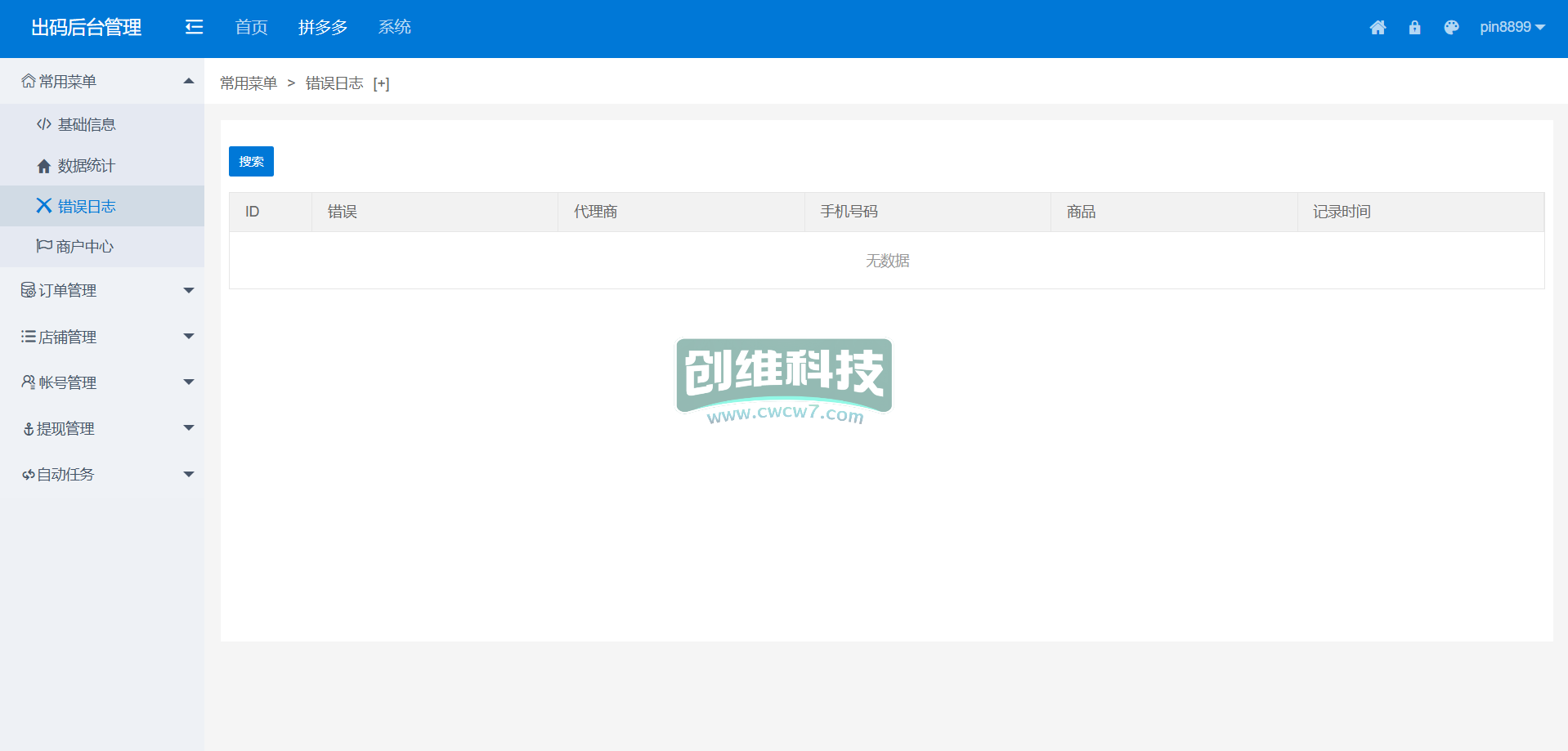Click the X icon beside 错误日志

coord(44,206)
